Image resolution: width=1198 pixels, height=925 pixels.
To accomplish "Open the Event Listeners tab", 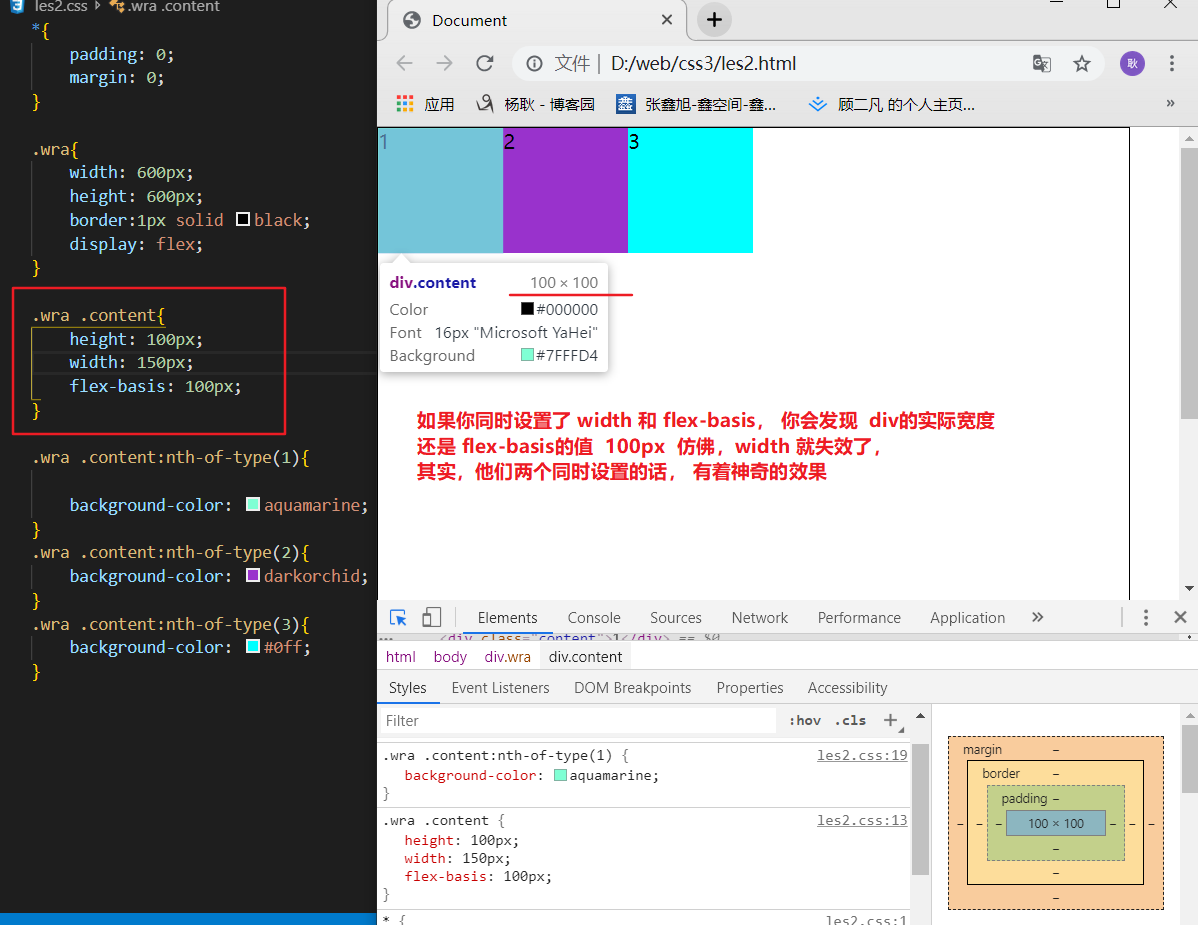I will 500,688.
